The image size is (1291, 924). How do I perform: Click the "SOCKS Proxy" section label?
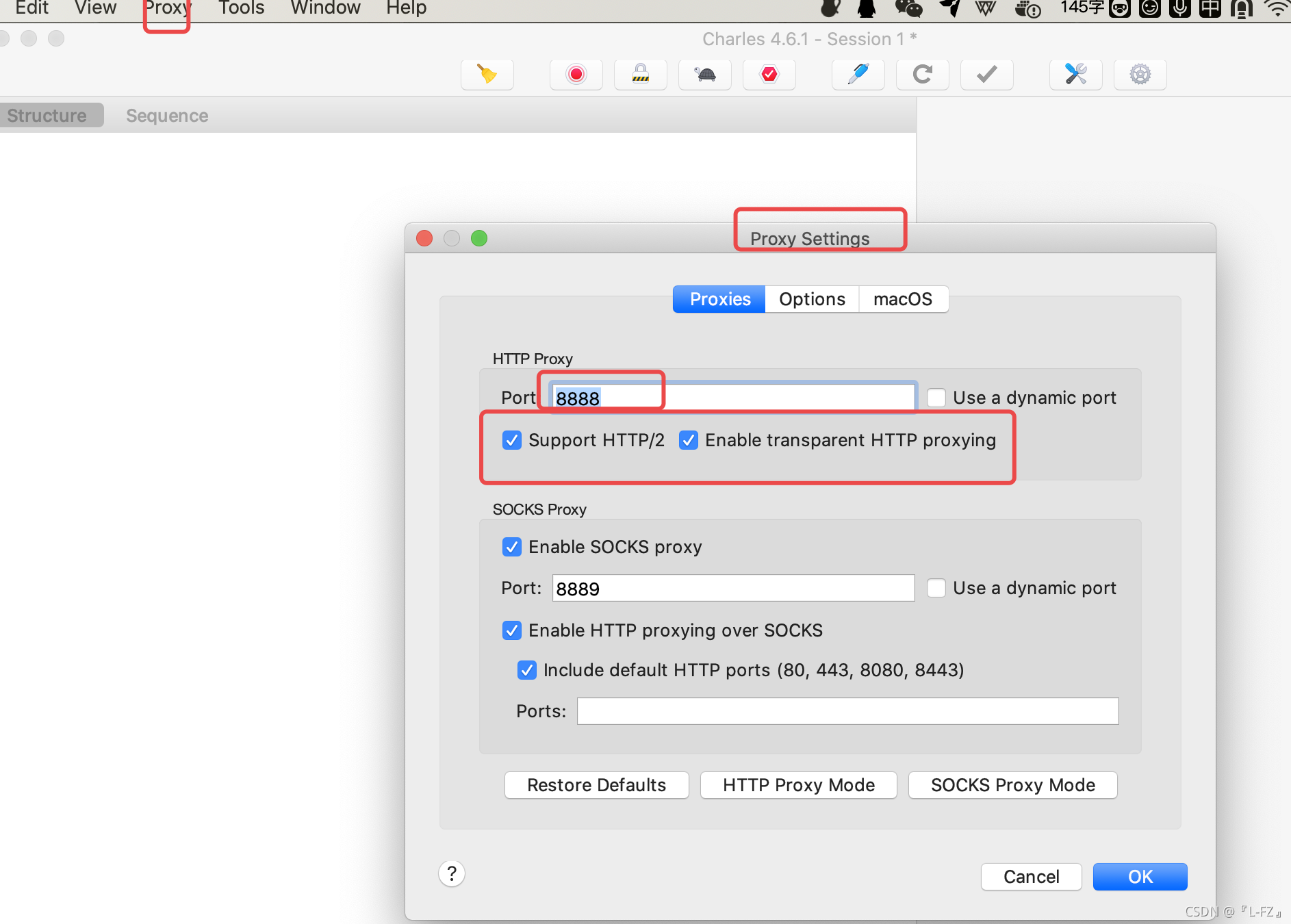coord(539,509)
